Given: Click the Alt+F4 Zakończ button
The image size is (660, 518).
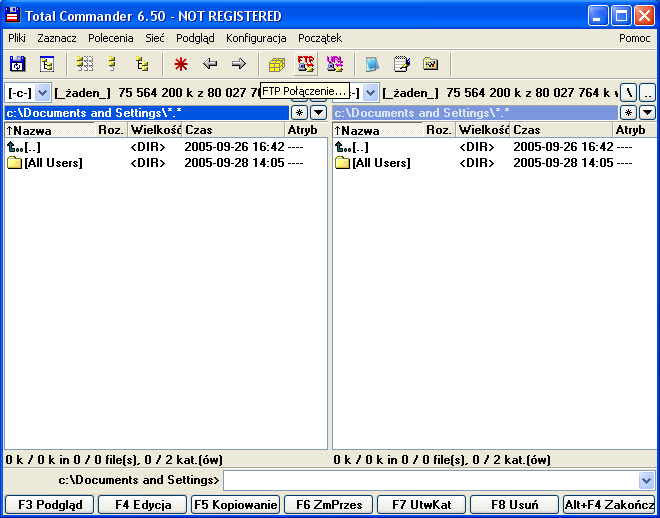Looking at the screenshot, I should click(x=609, y=505).
